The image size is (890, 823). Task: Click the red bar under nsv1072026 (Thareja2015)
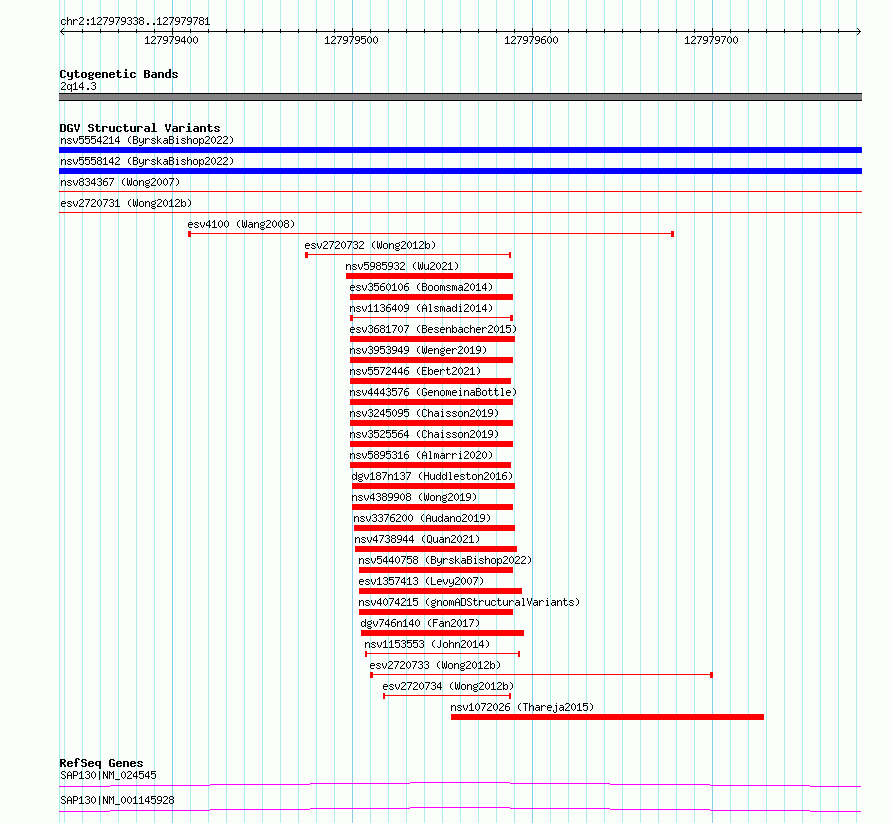point(607,717)
